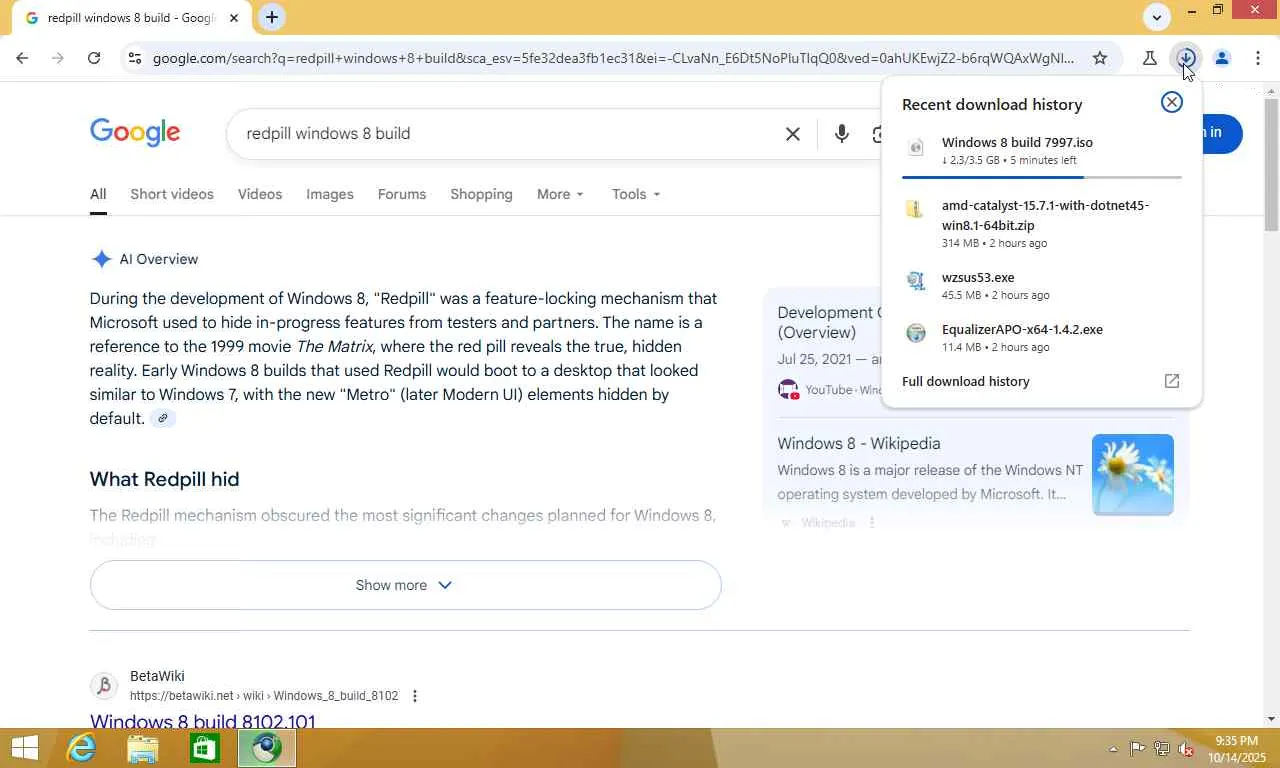Launch Internet Explorer from the taskbar
Image resolution: width=1280 pixels, height=768 pixels.
(x=81, y=748)
